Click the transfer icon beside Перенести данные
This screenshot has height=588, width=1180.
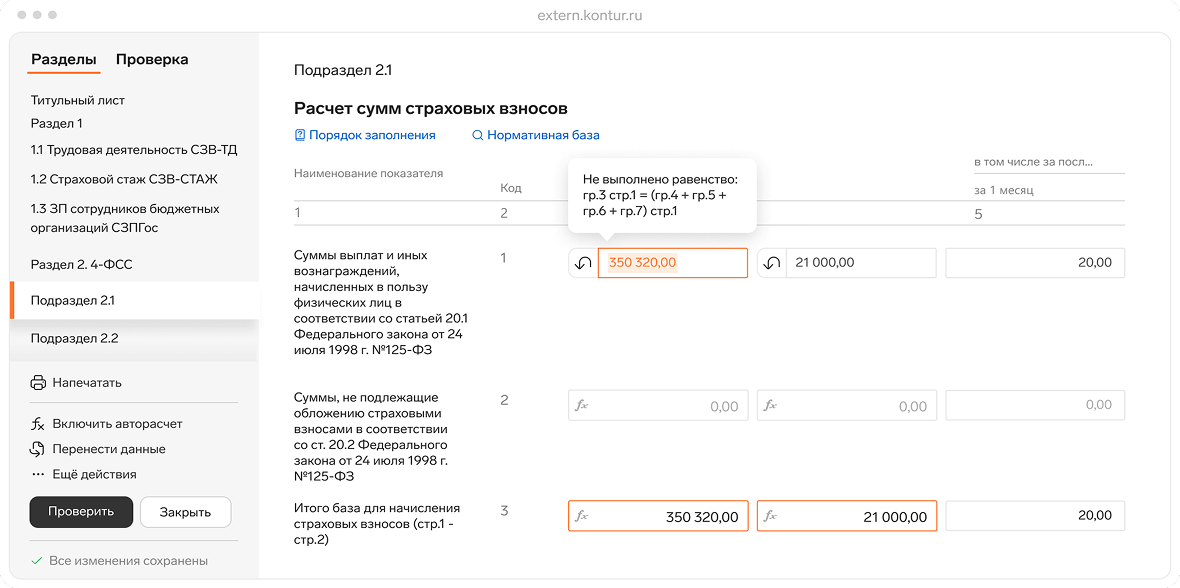(37, 448)
